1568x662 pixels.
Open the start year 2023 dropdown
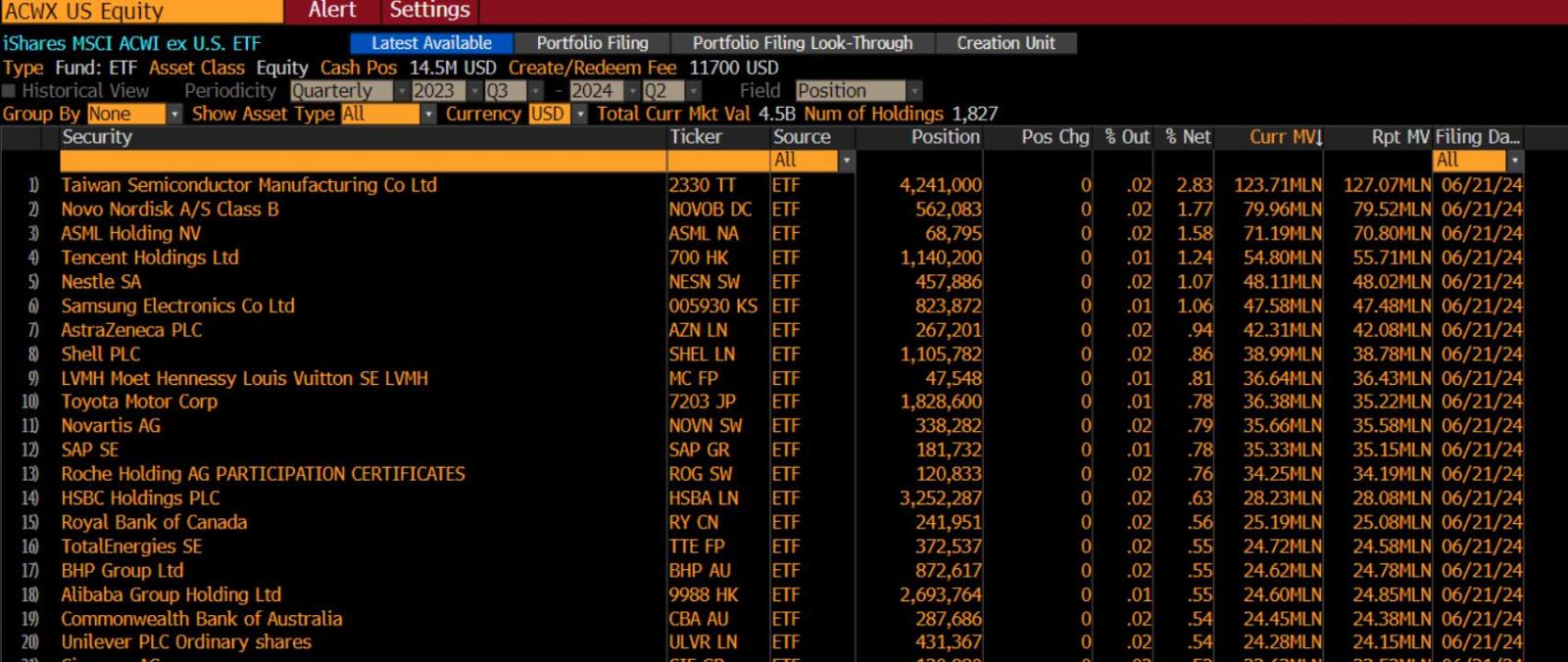(x=447, y=91)
